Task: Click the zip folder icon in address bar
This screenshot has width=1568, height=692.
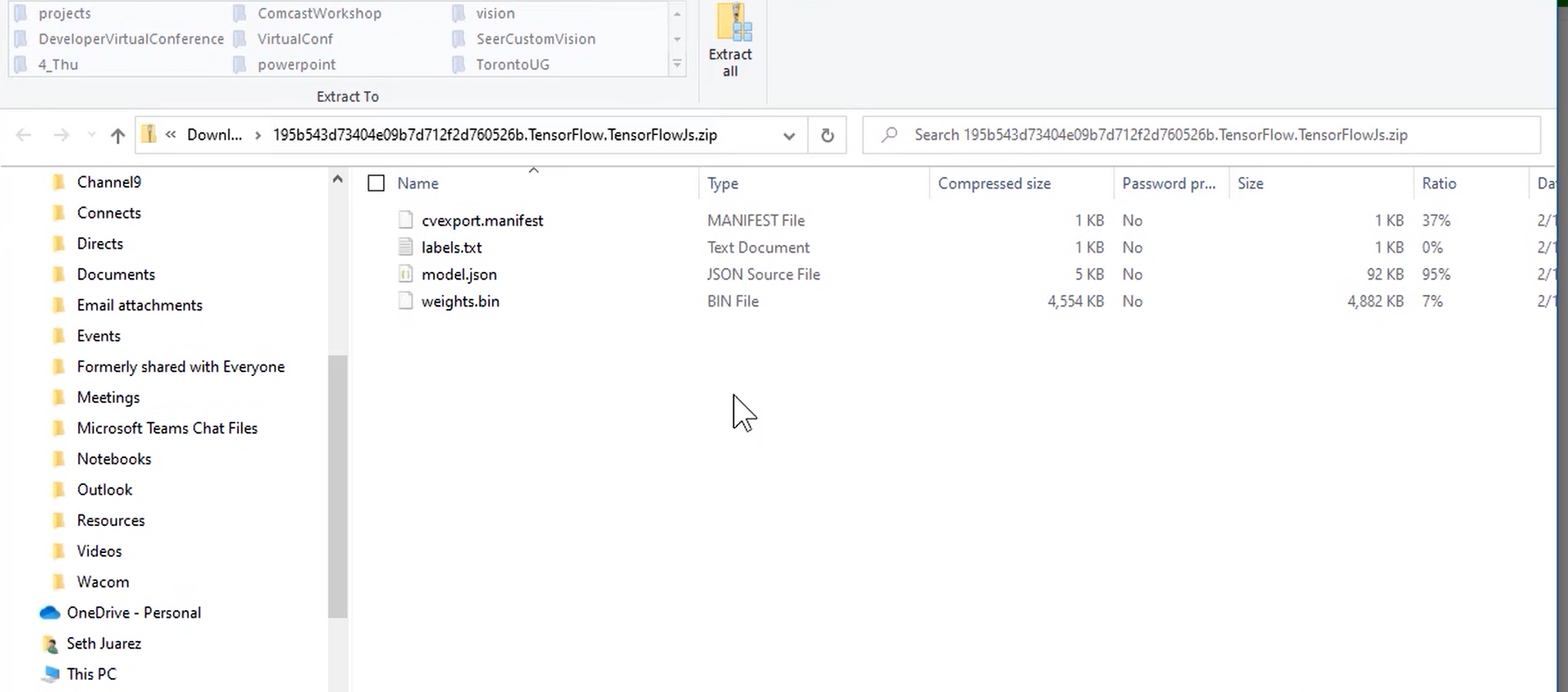Action: [149, 134]
